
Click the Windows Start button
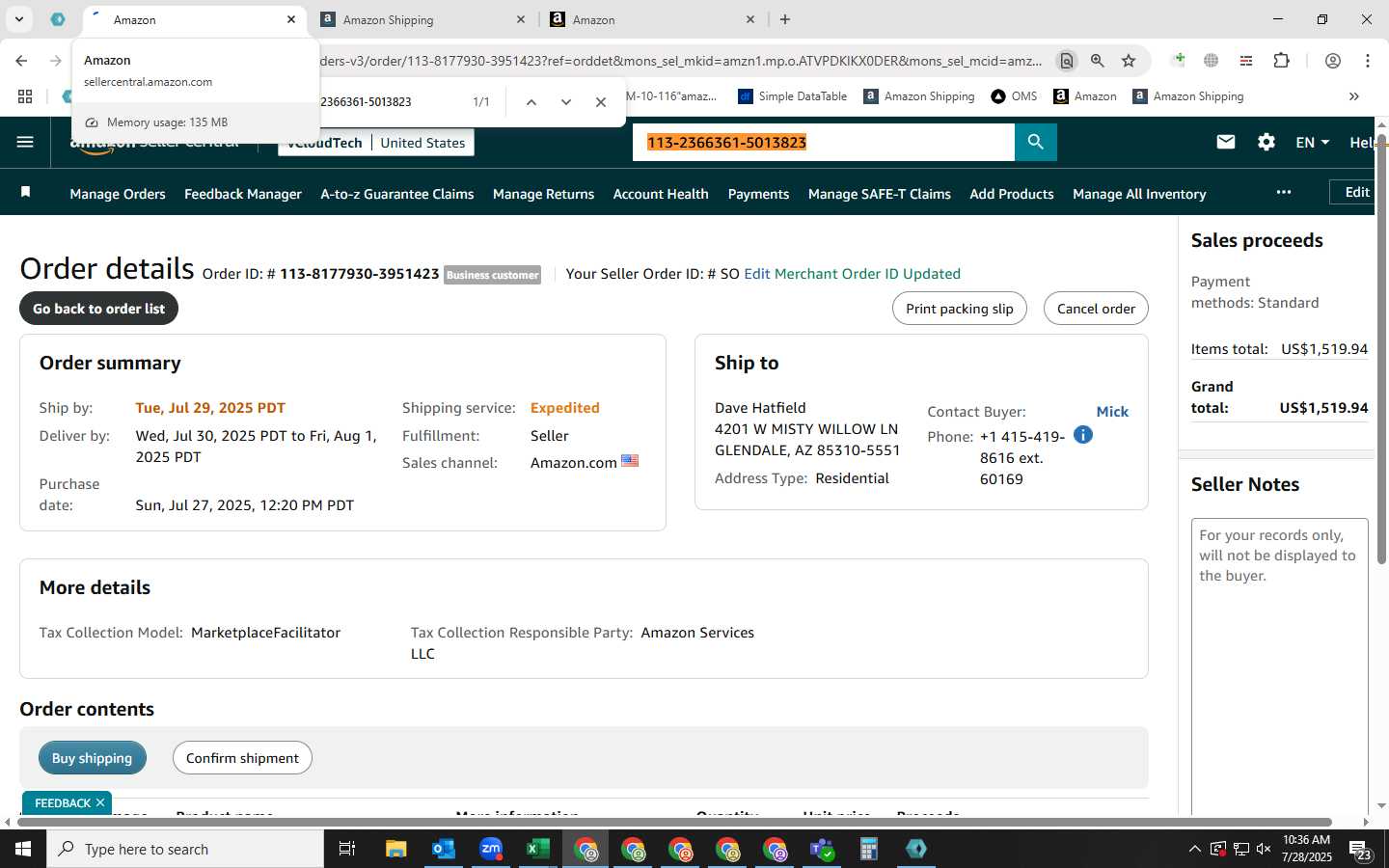23,849
